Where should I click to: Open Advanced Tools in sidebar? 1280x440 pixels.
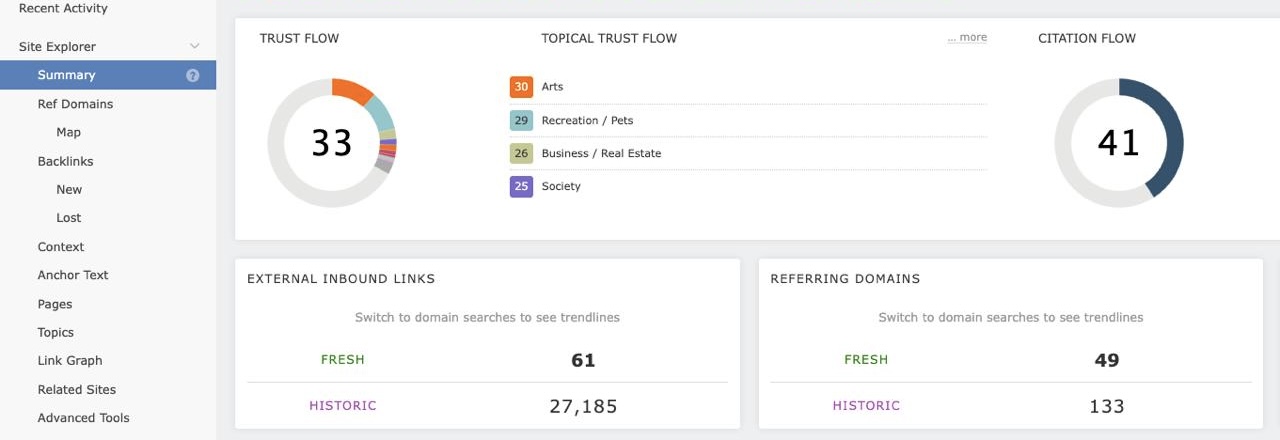[x=83, y=418]
